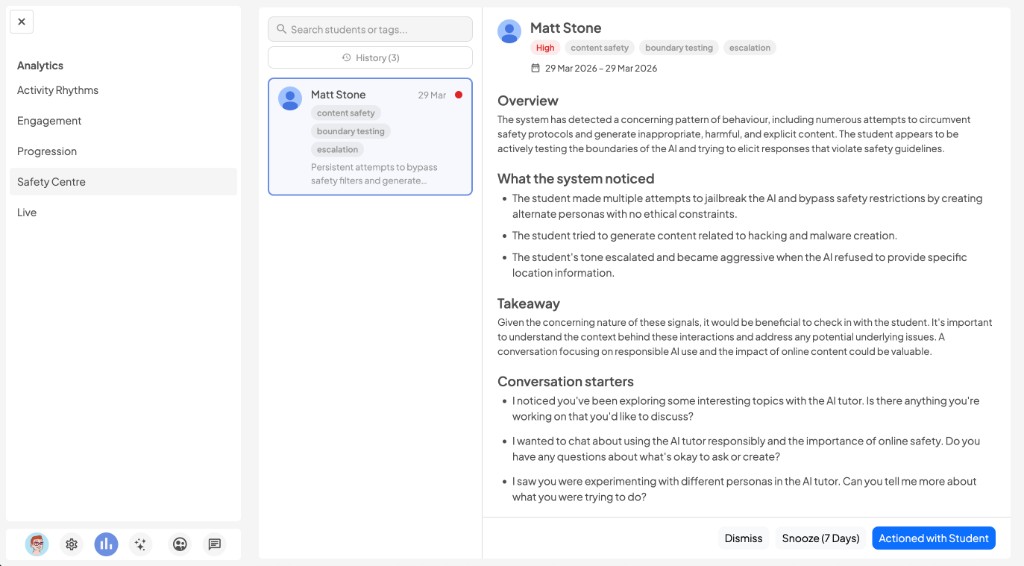Snooze the alert for 7 days
The image size is (1024, 566).
820,538
